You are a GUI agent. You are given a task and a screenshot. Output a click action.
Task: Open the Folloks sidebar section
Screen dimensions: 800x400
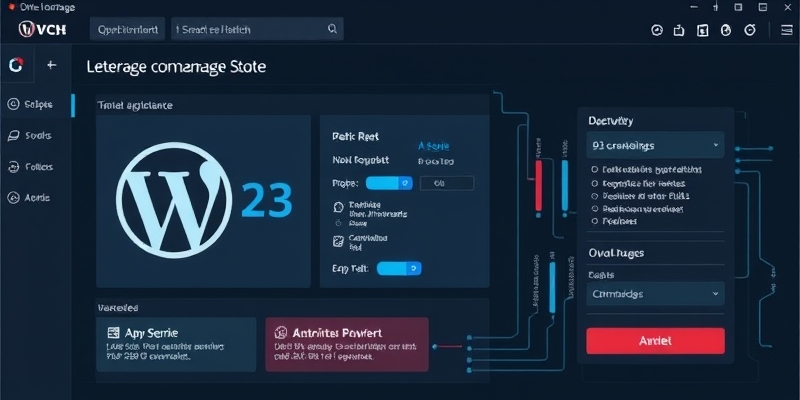(36, 167)
